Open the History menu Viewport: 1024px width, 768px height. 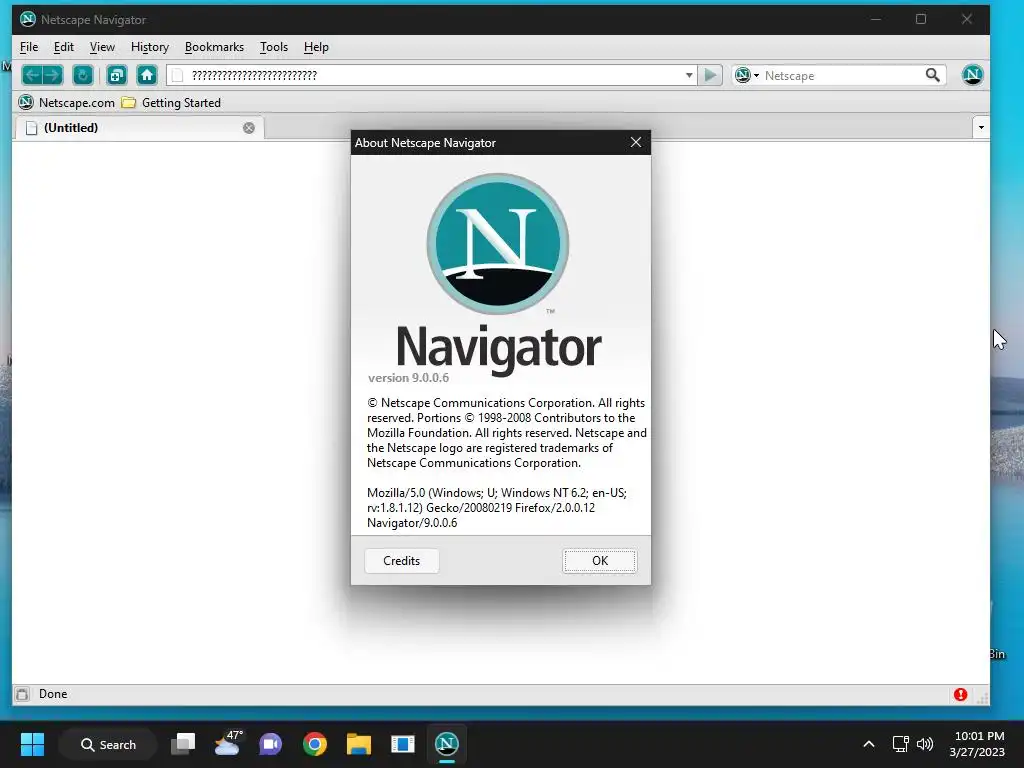[x=150, y=47]
